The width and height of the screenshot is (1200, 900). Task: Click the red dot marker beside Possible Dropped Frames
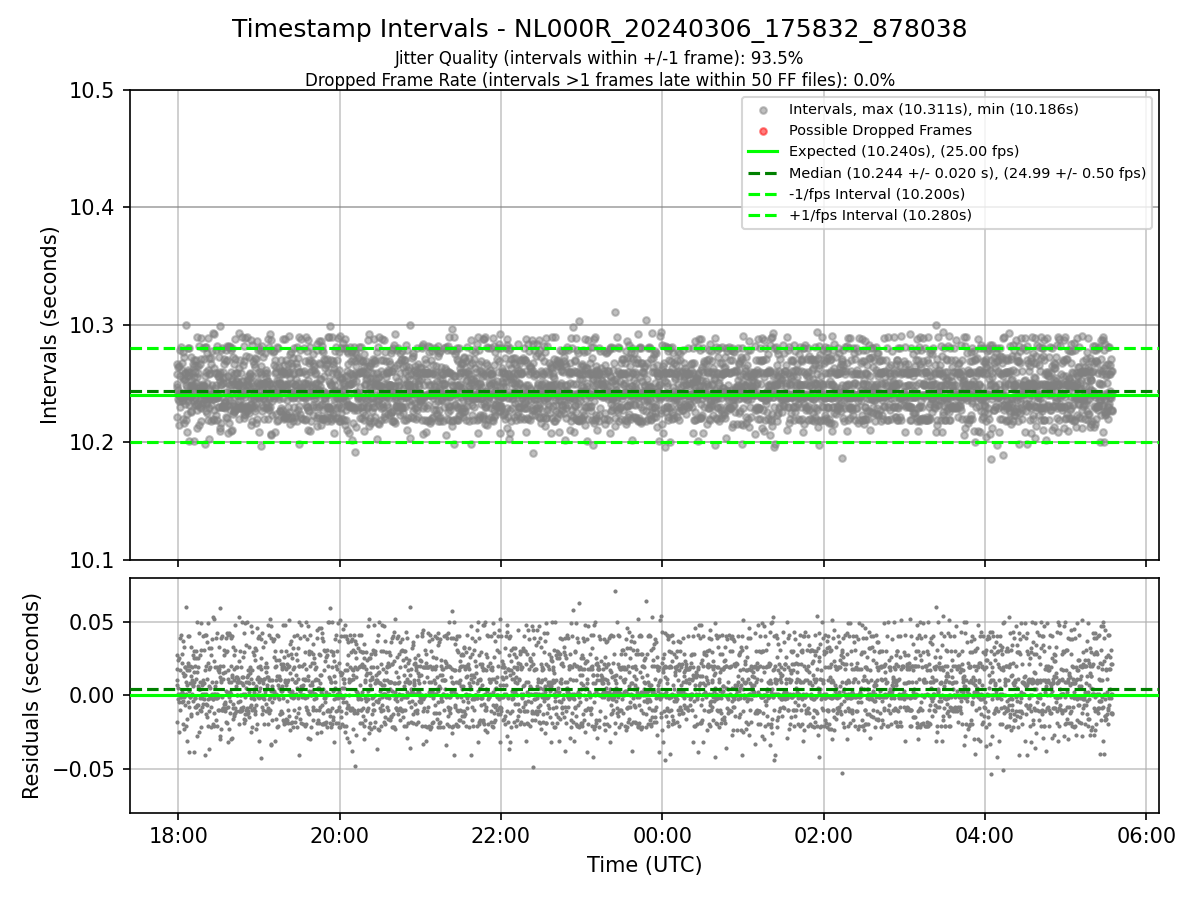(x=763, y=131)
